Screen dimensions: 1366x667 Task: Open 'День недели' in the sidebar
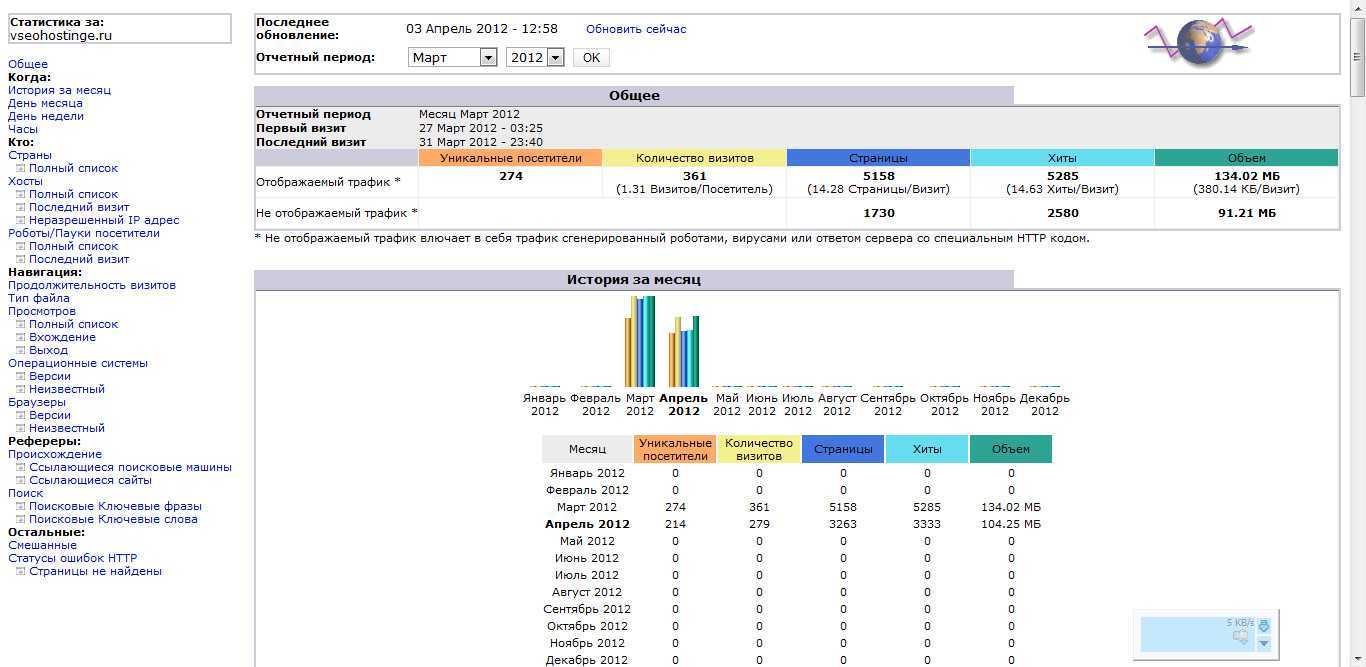[46, 116]
